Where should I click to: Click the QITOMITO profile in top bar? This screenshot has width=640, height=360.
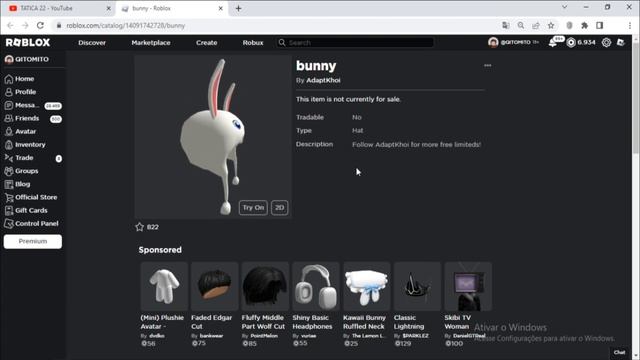(513, 42)
